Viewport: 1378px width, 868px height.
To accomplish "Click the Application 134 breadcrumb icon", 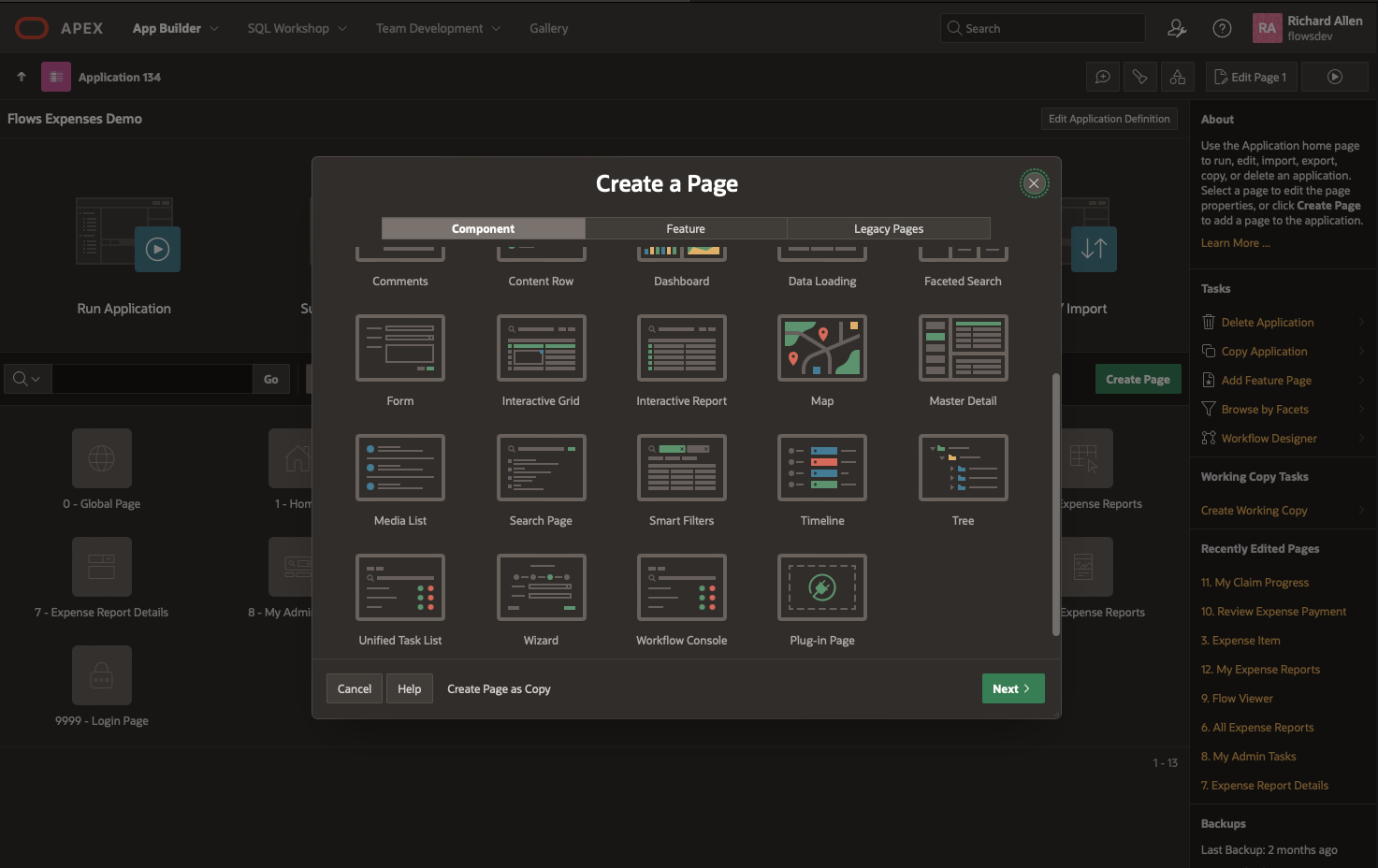I will pyautogui.click(x=56, y=77).
